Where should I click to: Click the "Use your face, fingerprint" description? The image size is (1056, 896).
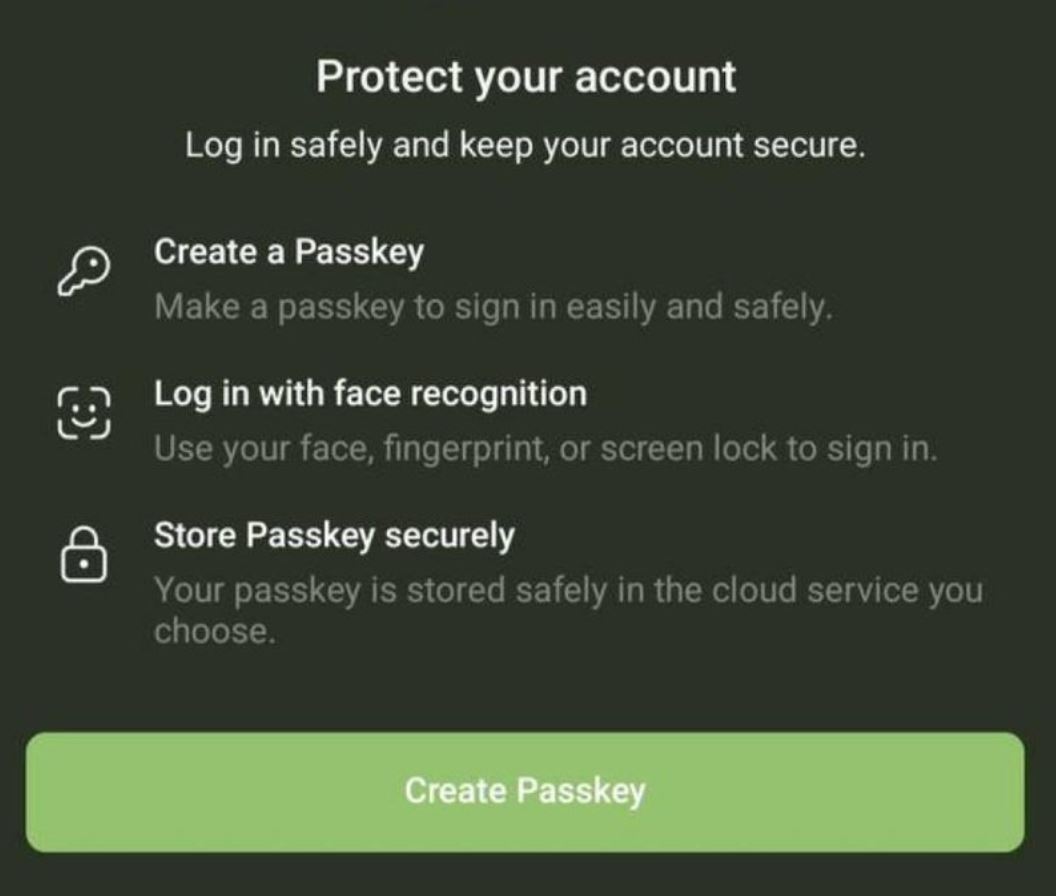[x=545, y=449]
